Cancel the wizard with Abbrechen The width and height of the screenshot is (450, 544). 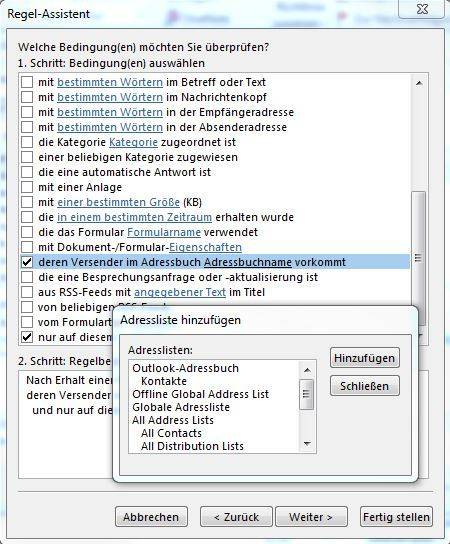click(x=151, y=517)
